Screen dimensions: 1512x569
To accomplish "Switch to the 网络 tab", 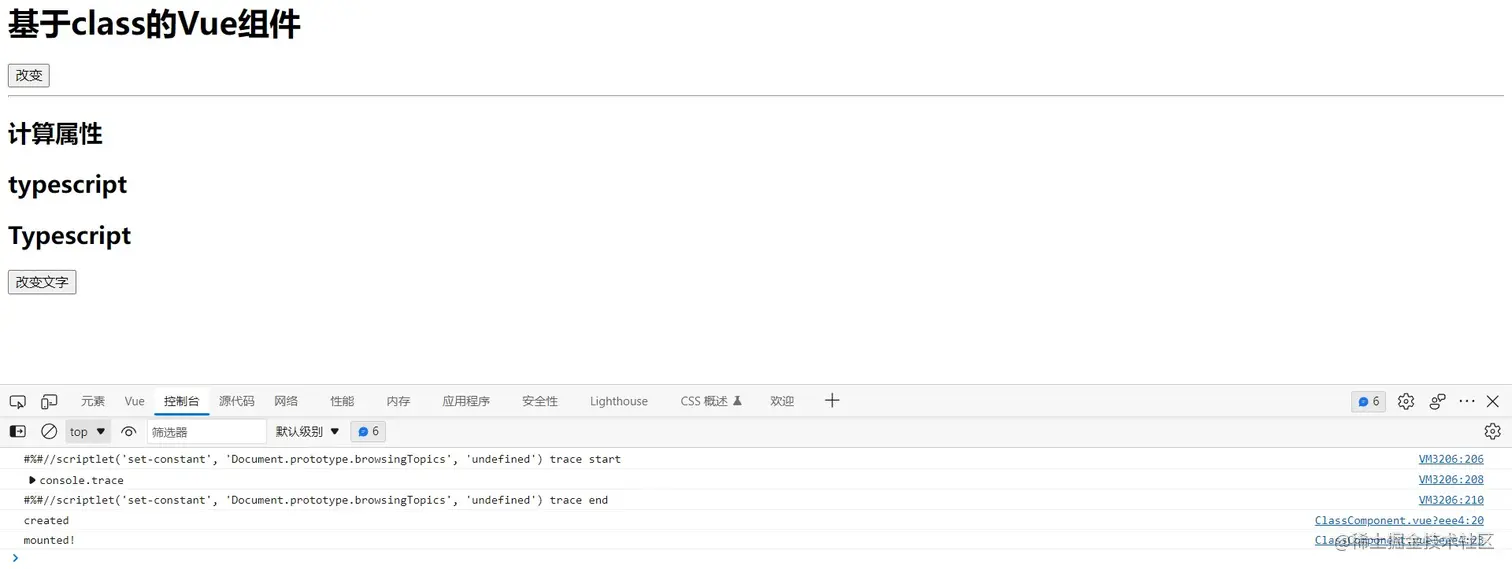I will pyautogui.click(x=287, y=401).
